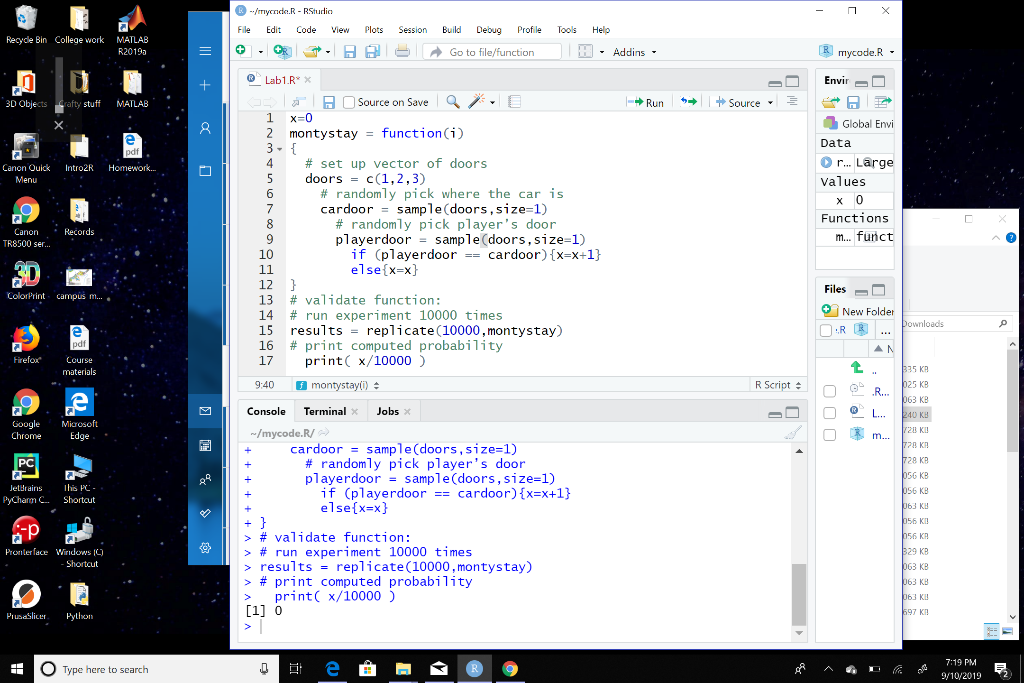Image resolution: width=1024 pixels, height=683 pixels.
Task: Click inside the Go to file/function search box
Action: pos(493,51)
